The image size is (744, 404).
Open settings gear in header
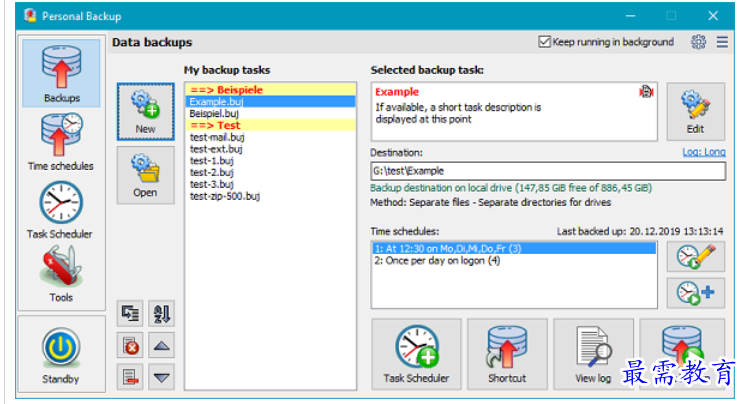(x=698, y=42)
